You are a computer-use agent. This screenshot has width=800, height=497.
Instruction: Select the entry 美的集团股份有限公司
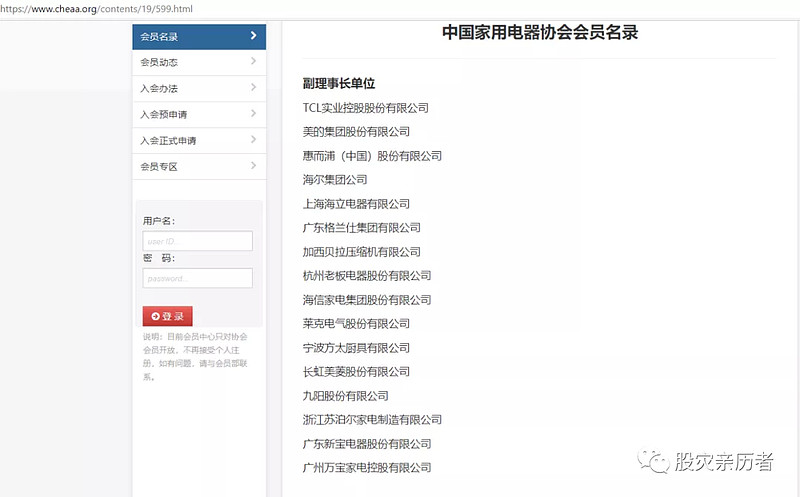[x=356, y=132]
